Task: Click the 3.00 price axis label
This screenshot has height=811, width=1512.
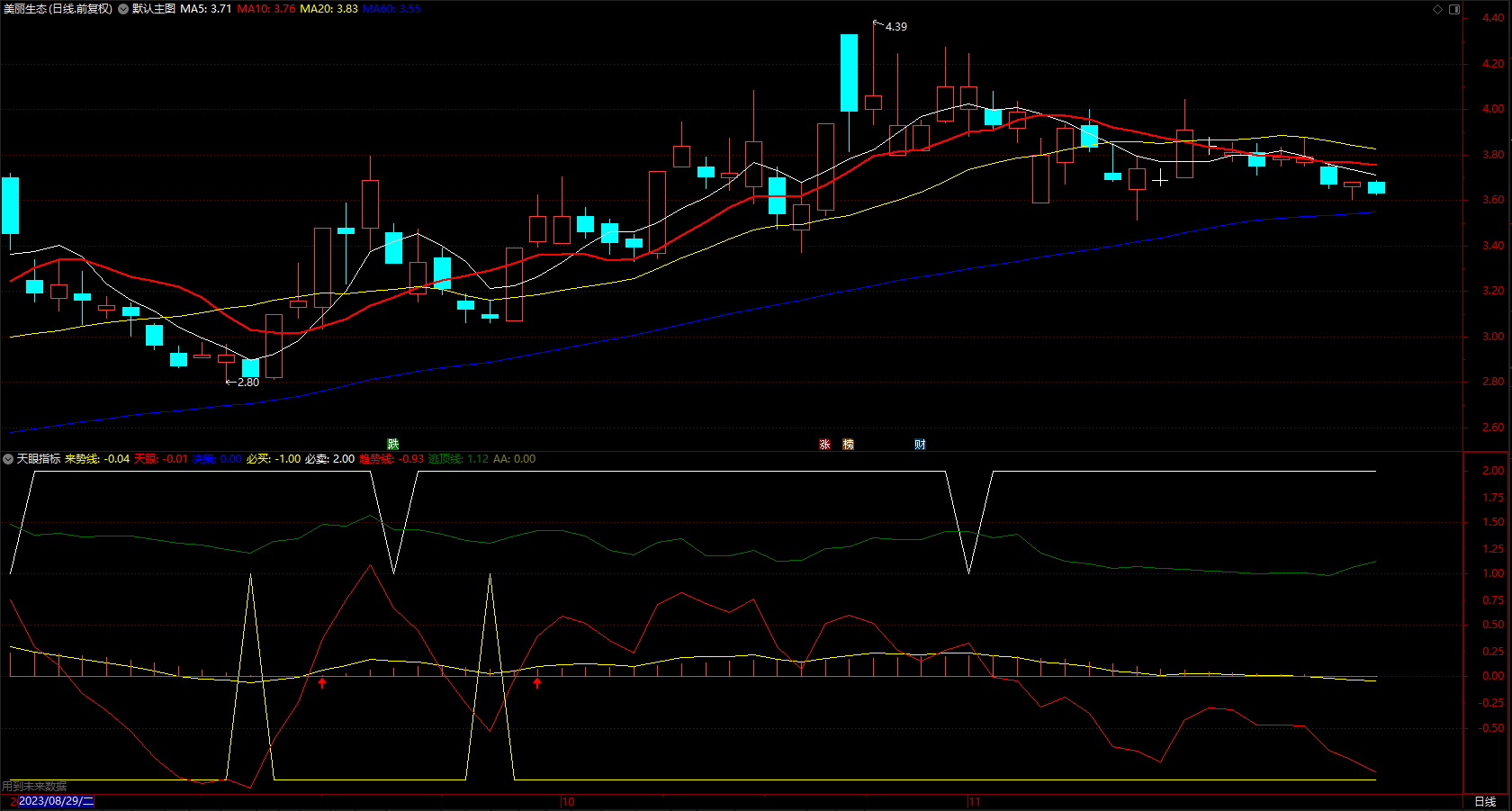Action: coord(1493,337)
